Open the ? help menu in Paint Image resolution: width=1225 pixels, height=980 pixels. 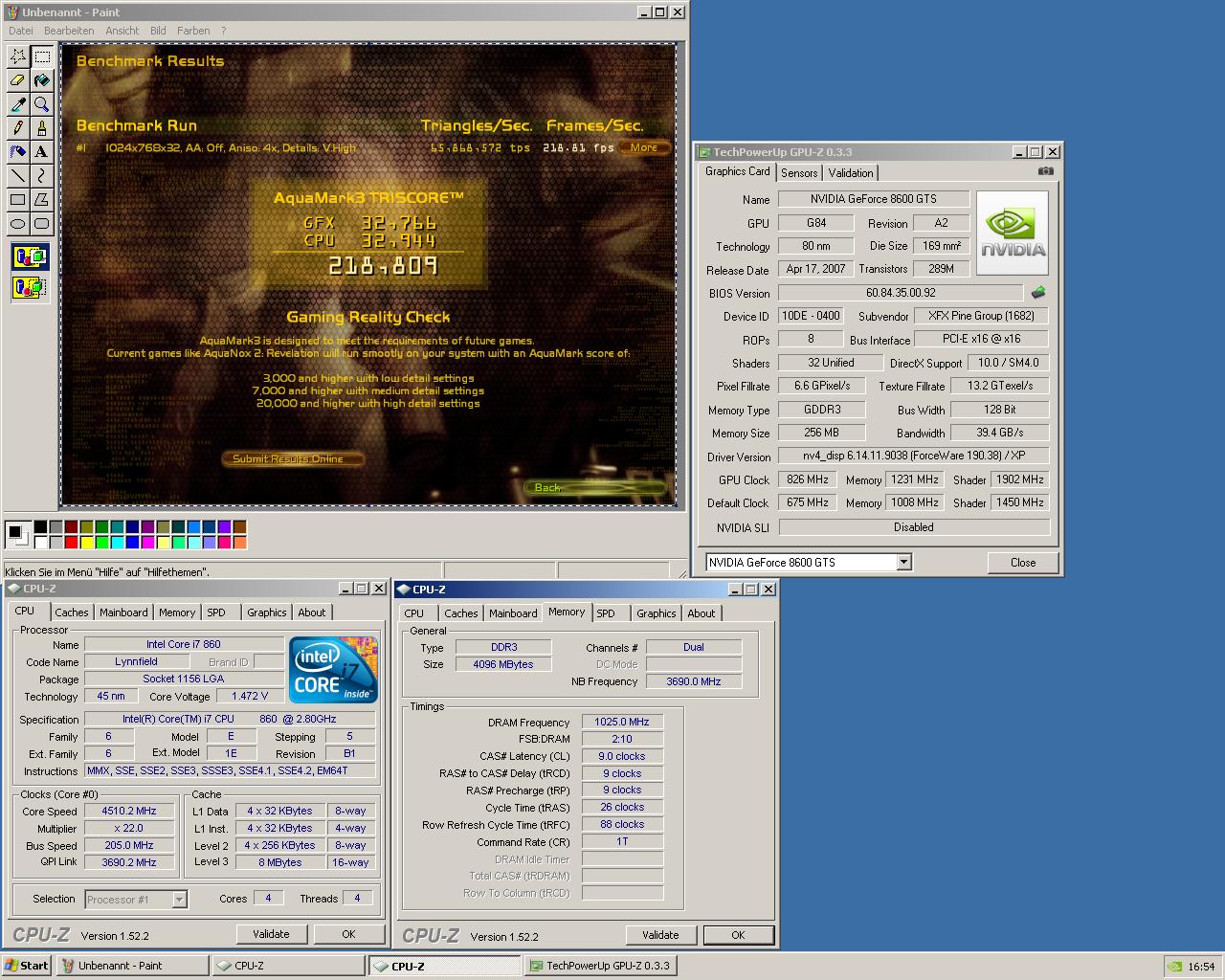point(224,31)
